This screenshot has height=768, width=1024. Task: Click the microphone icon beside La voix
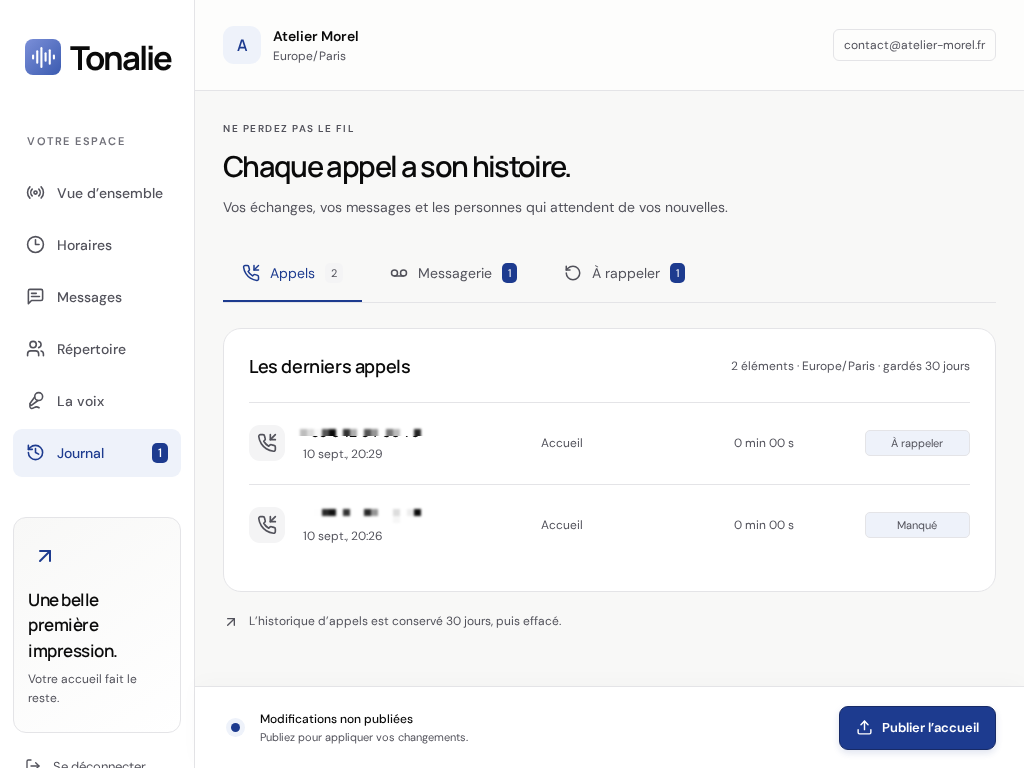35,400
